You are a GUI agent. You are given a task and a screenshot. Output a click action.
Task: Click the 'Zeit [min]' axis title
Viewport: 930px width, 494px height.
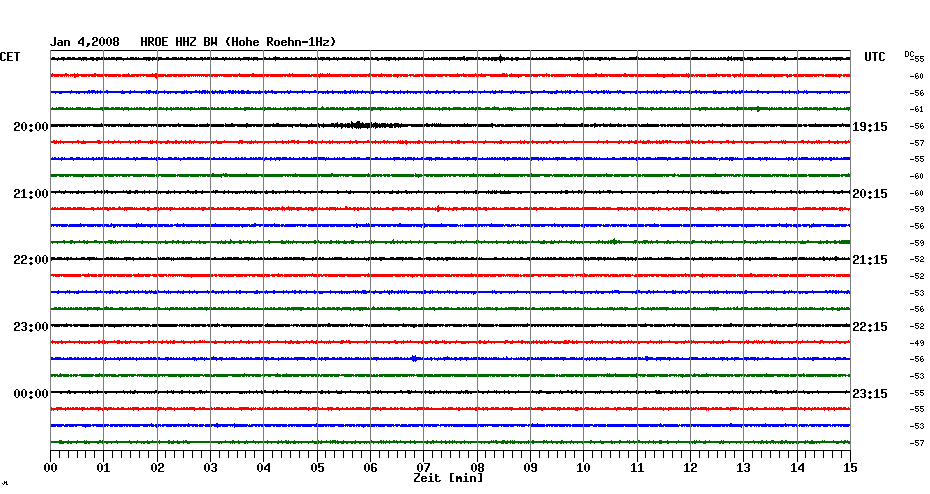pyautogui.click(x=448, y=478)
